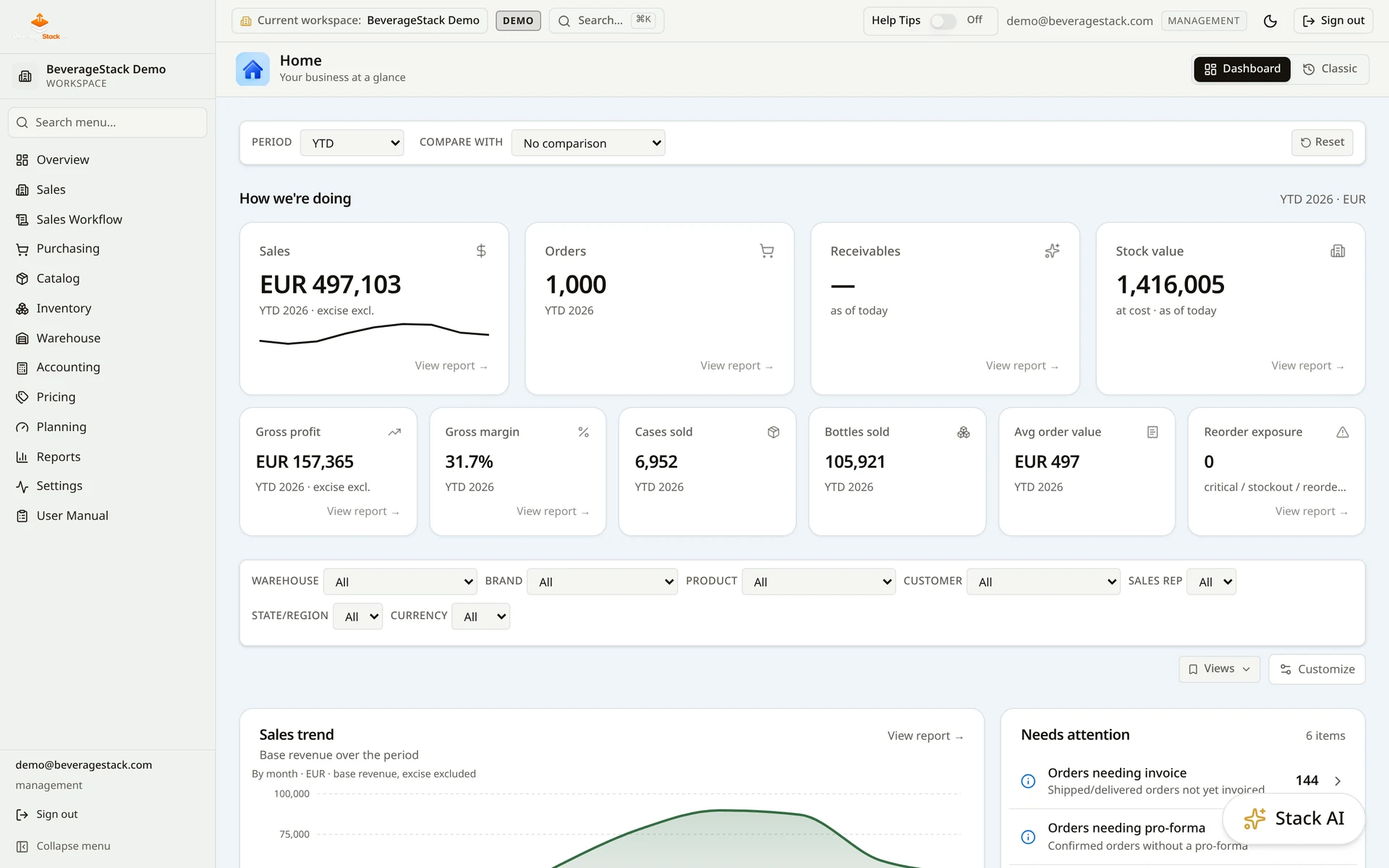The height and width of the screenshot is (868, 1389).
Task: Open View report on Sales card
Action: click(x=451, y=366)
